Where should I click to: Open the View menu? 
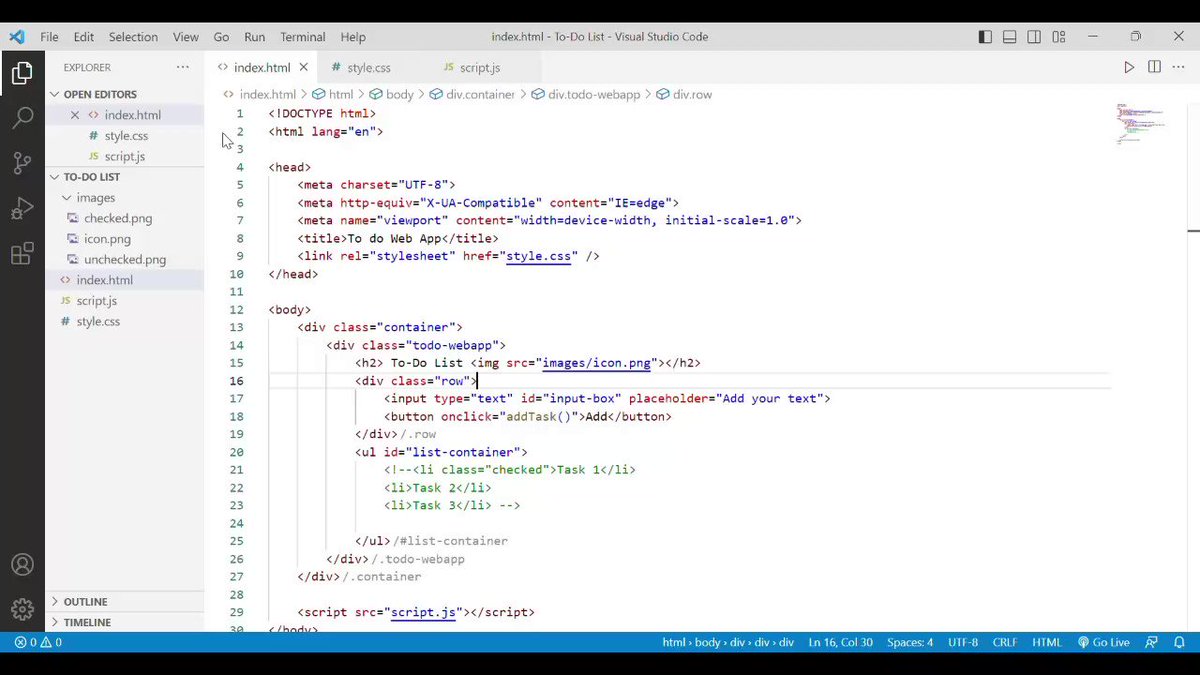click(x=185, y=37)
